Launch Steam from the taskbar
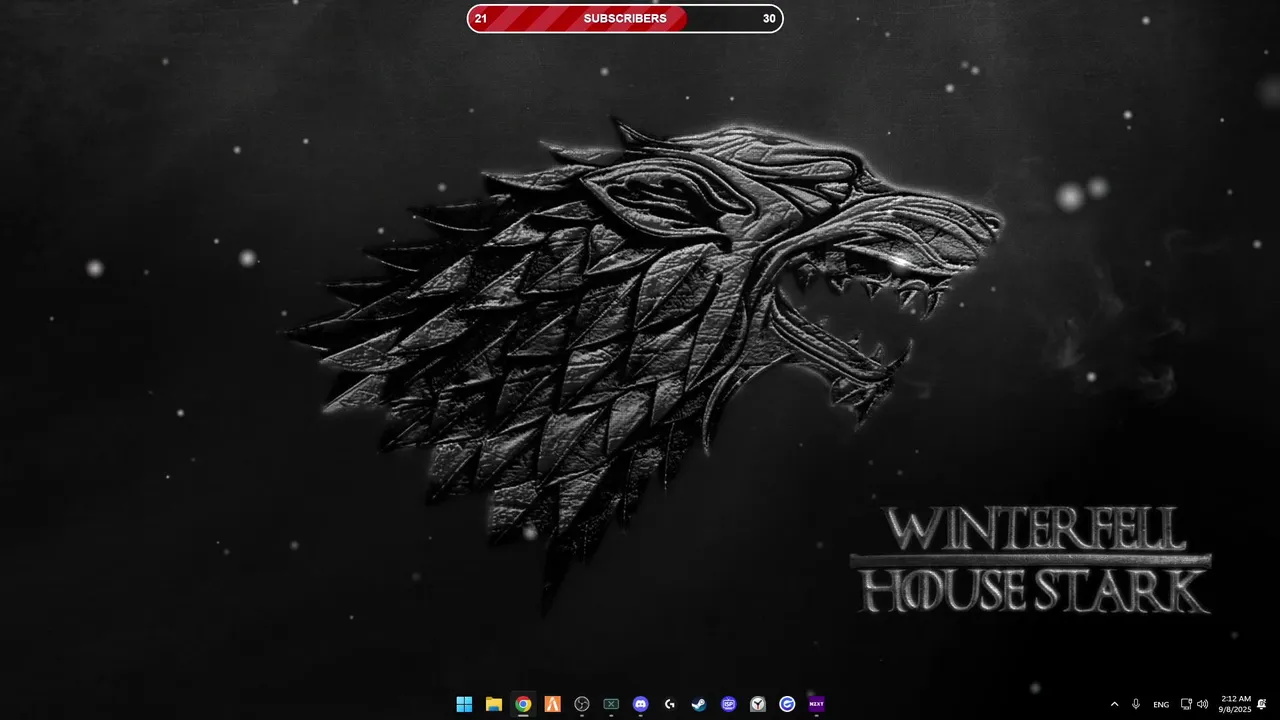This screenshot has height=720, width=1280. pos(699,704)
